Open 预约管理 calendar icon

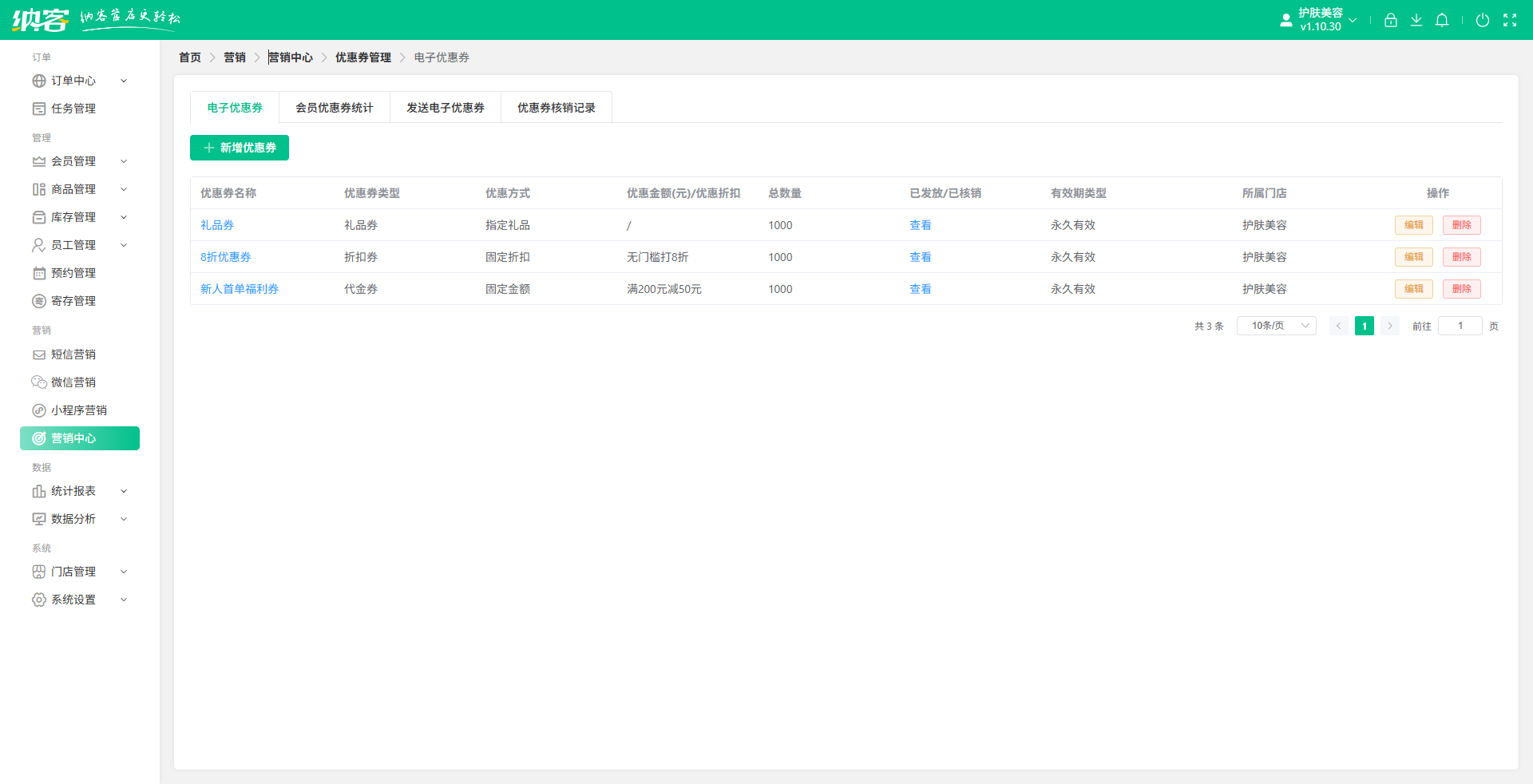39,273
